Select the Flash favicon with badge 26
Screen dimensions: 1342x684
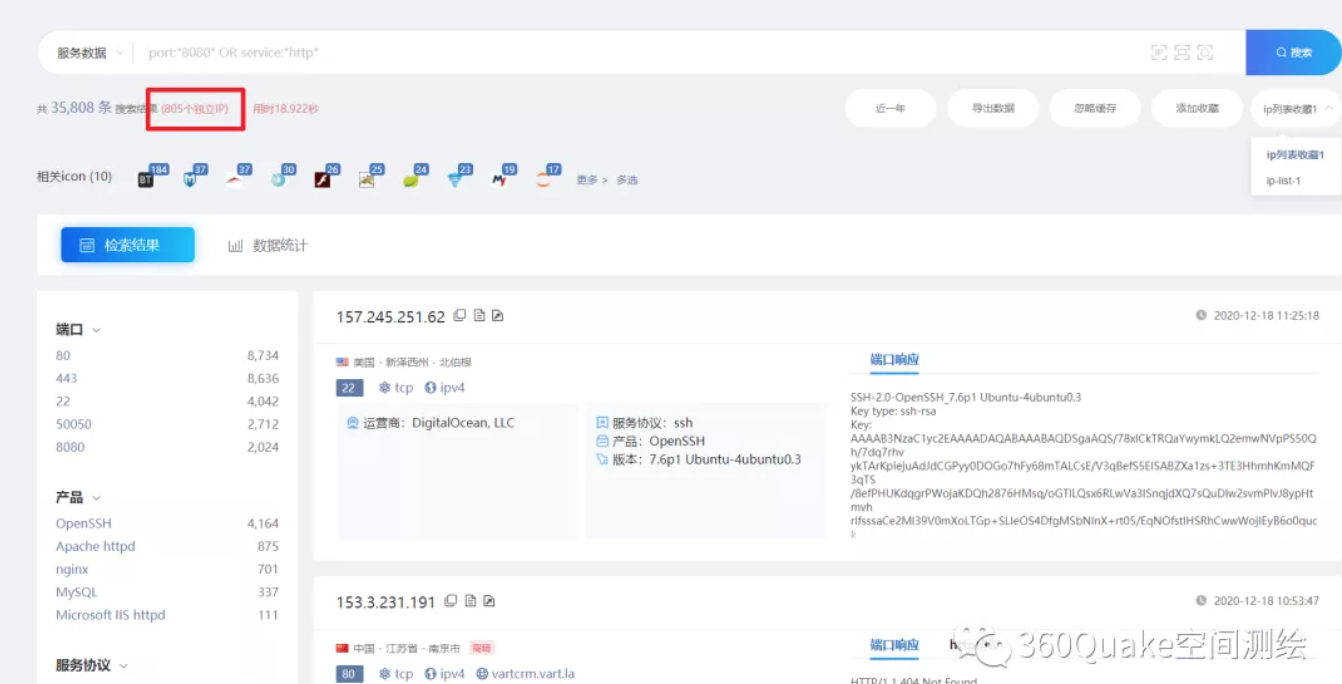coord(322,180)
